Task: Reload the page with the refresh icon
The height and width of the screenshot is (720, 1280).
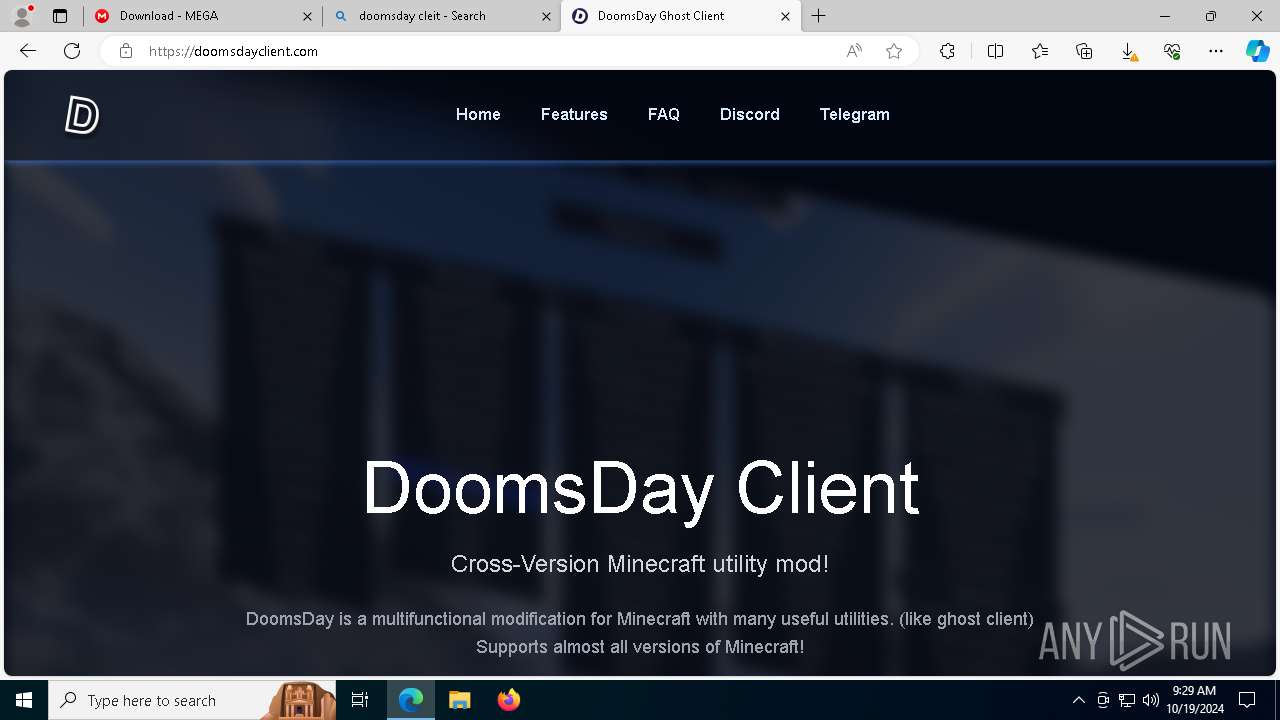Action: 72,51
